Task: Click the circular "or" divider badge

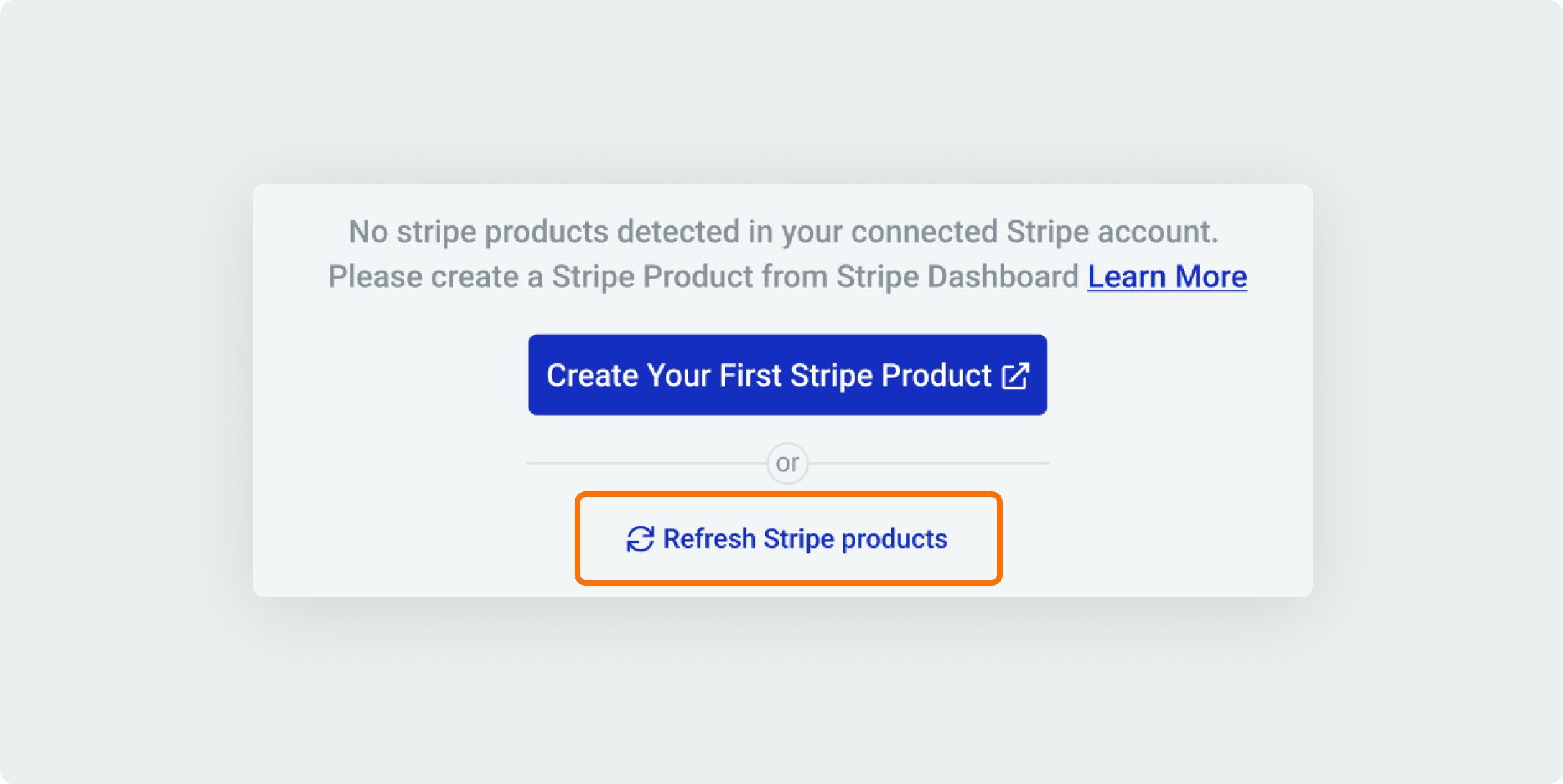Action: (x=788, y=463)
